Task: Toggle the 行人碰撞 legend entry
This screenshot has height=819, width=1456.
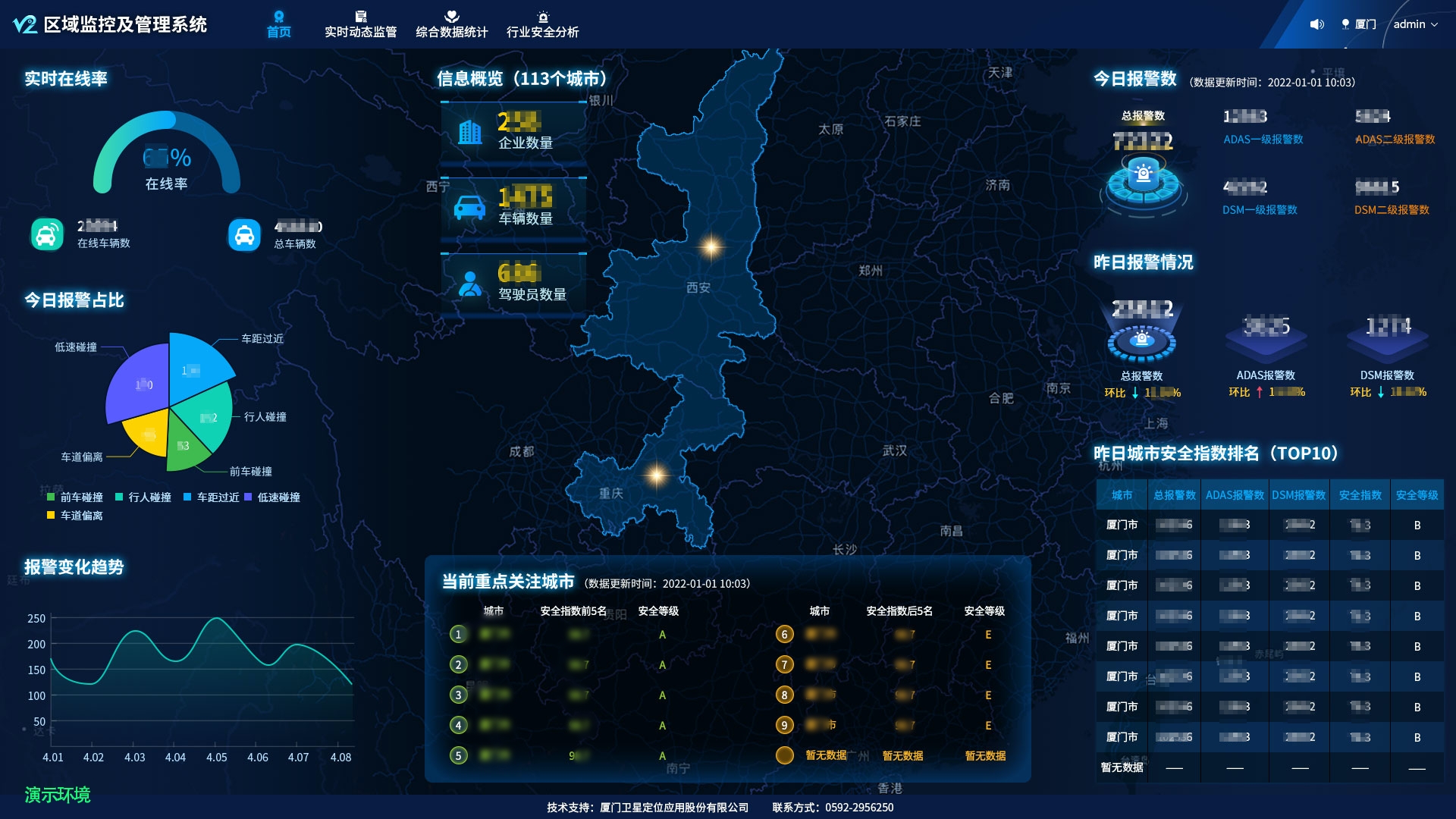Action: click(x=143, y=497)
